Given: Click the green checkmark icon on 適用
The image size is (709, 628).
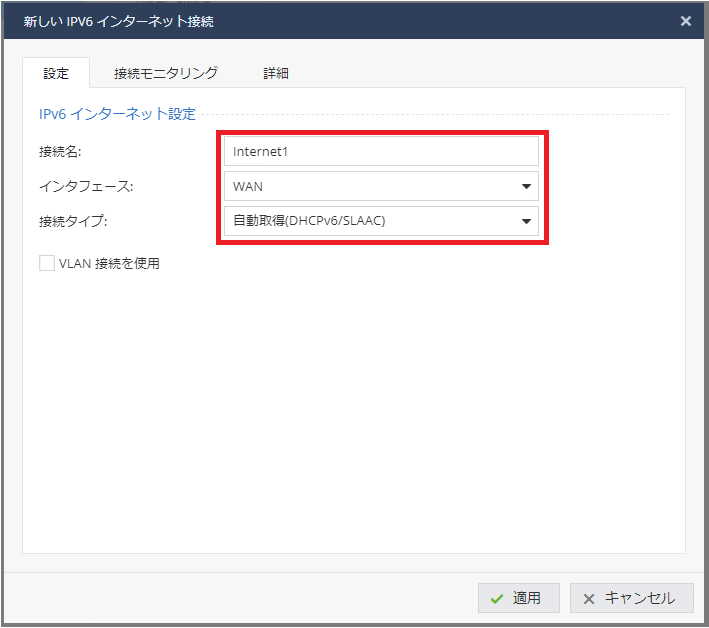Looking at the screenshot, I should pos(497,598).
